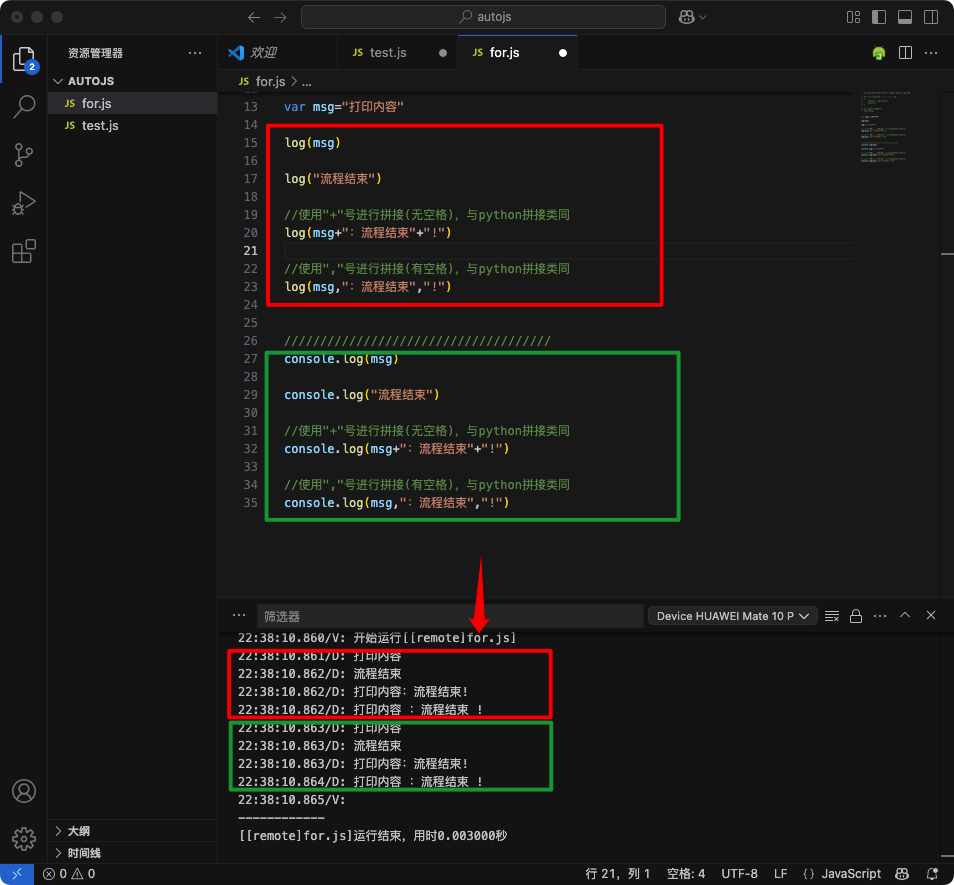954x885 pixels.
Task: Click the 筛选器 filter input field
Action: (x=448, y=616)
